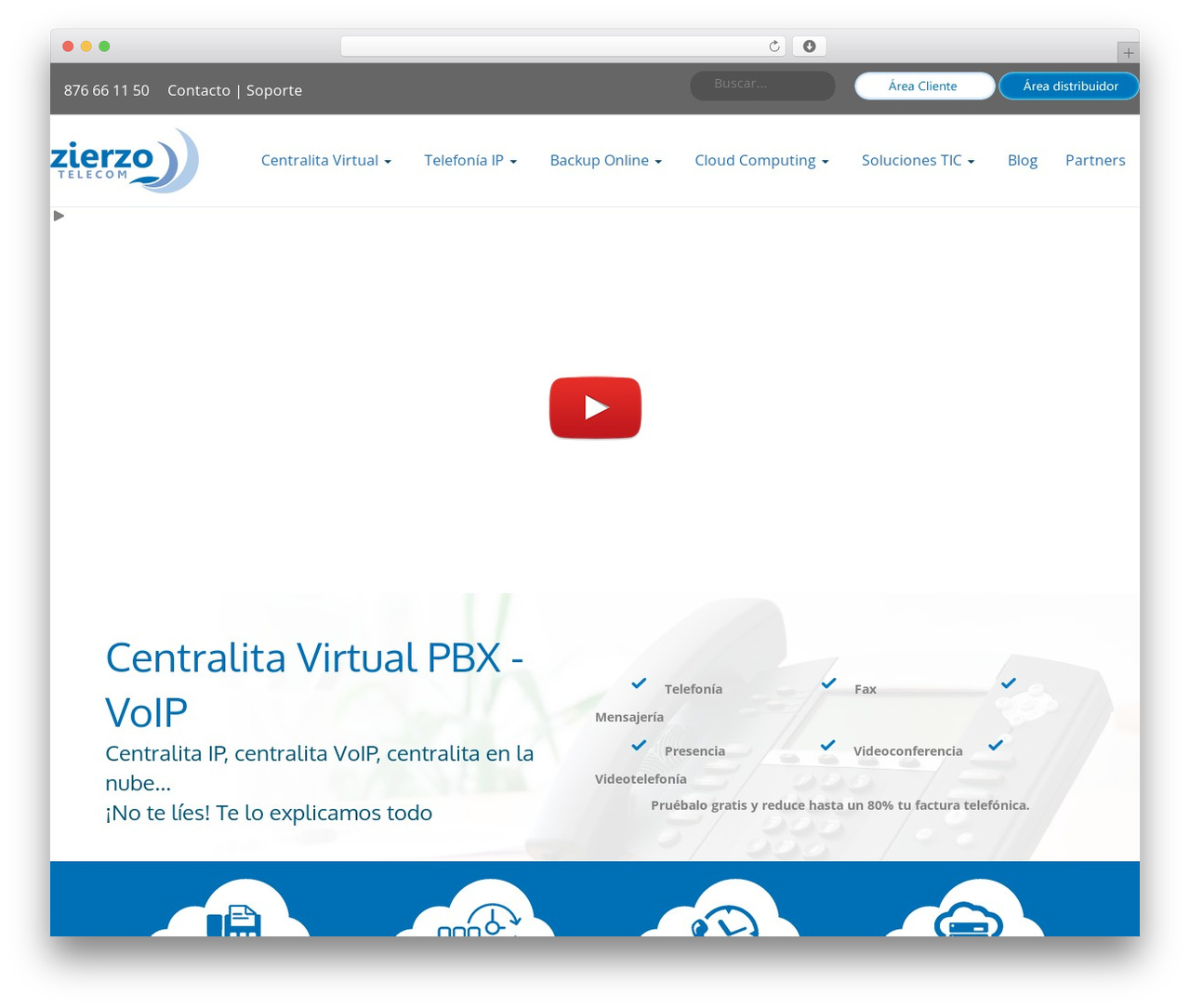Open the Cloud Computing dropdown menu
Viewport: 1190px width, 1008px height.
tap(761, 160)
